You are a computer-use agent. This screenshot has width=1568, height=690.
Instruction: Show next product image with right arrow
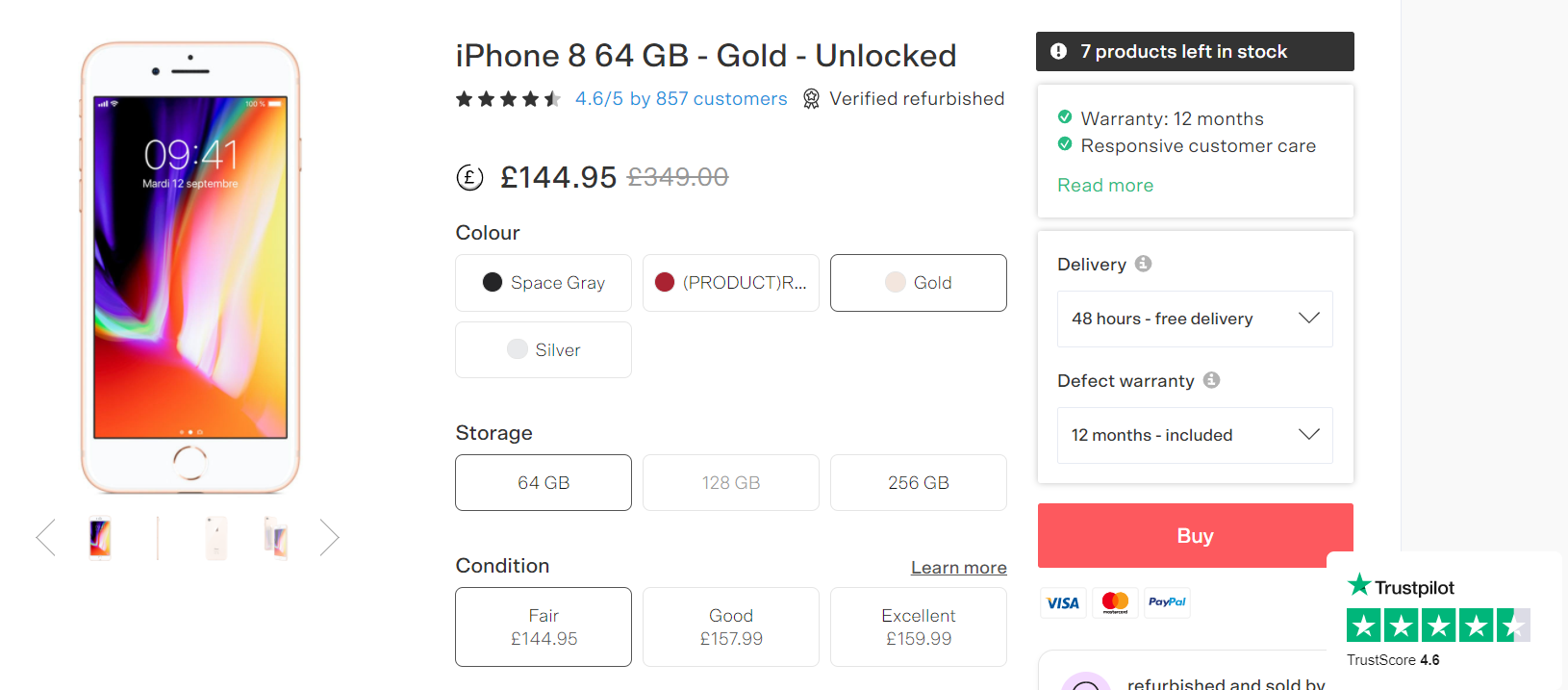(329, 537)
